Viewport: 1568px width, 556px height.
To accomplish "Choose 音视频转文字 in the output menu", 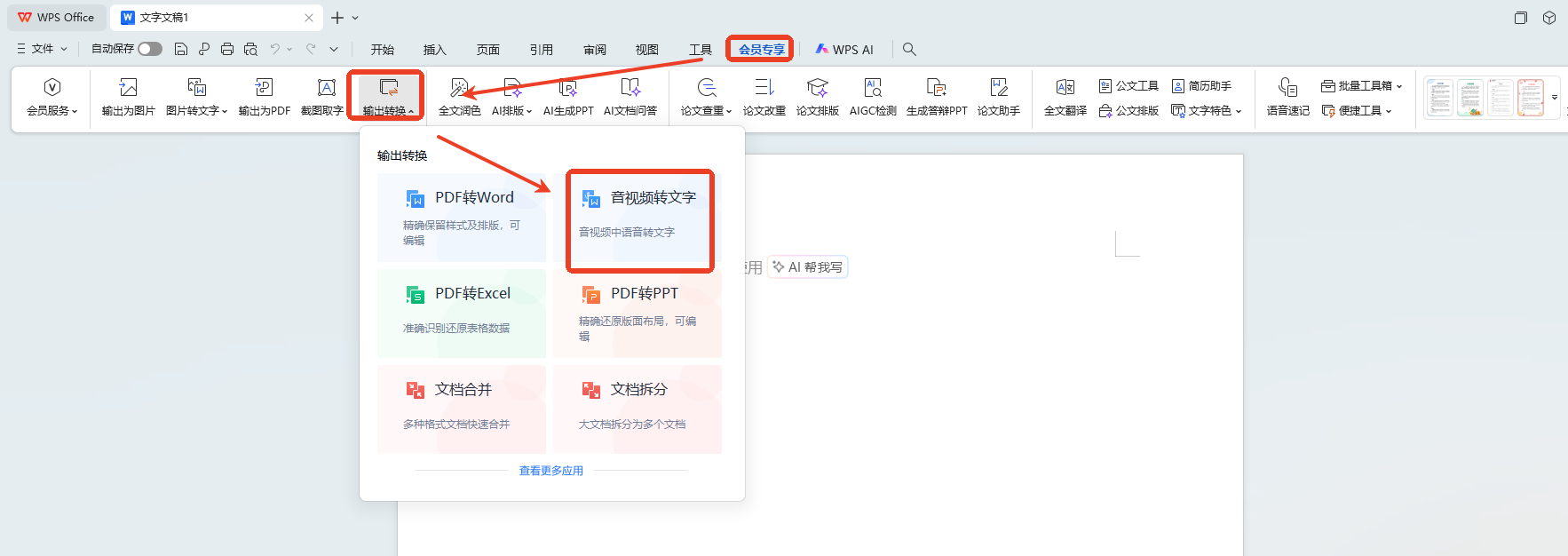I will click(x=637, y=218).
